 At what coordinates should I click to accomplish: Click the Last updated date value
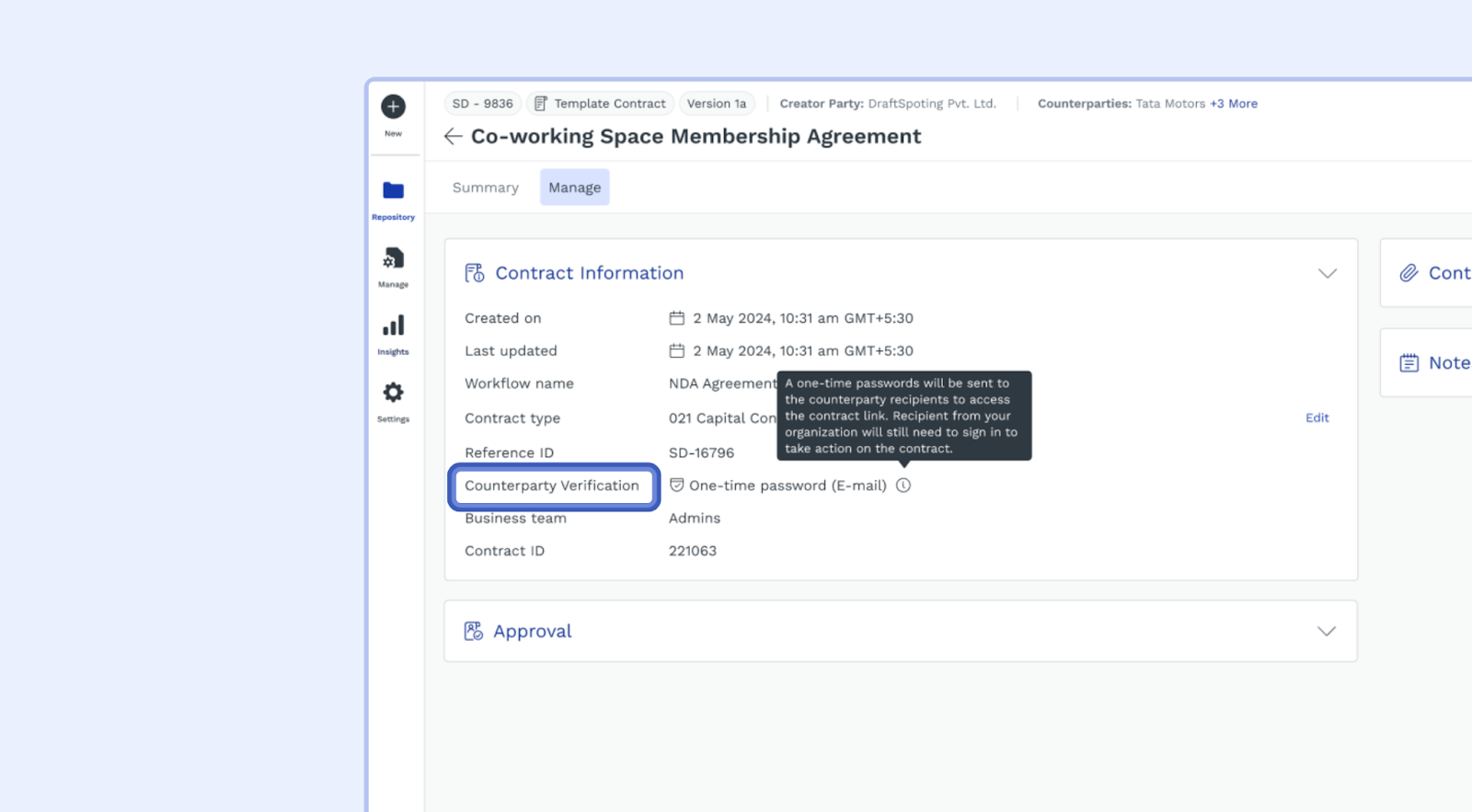click(x=803, y=350)
